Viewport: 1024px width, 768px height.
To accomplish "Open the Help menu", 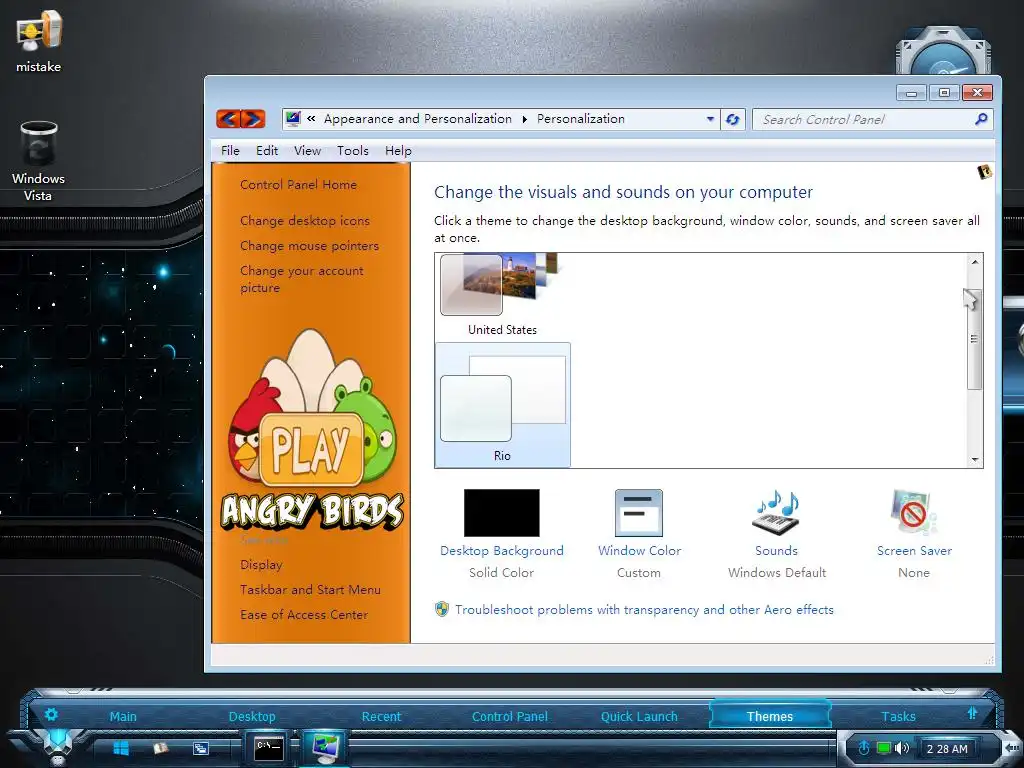I will click(x=398, y=151).
